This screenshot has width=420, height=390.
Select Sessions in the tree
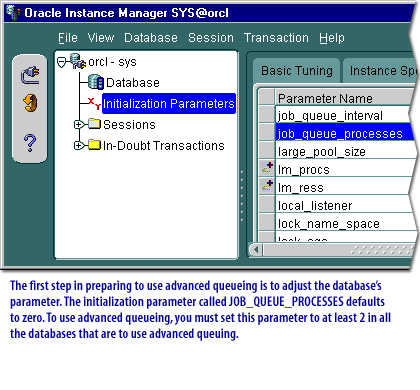click(x=129, y=125)
